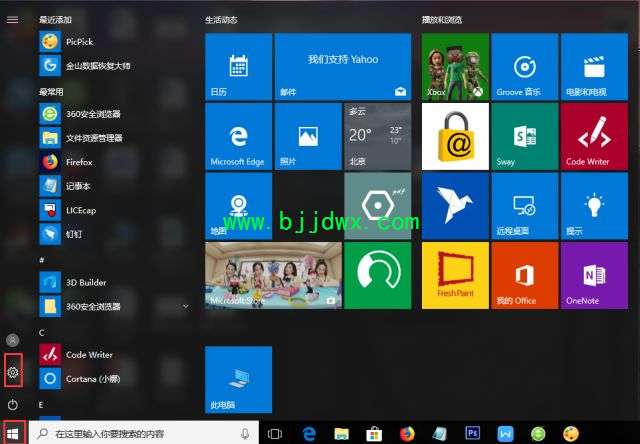
Task: Launch the Microsoft Edge tile
Action: pyautogui.click(x=238, y=136)
